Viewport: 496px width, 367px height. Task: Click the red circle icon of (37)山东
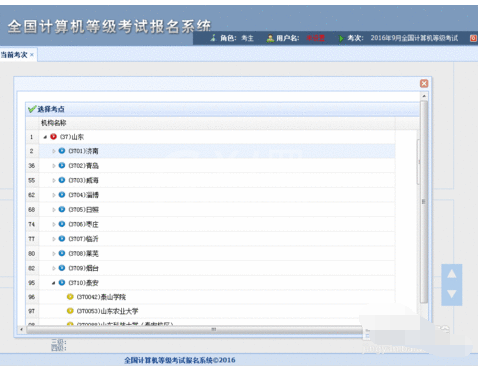53,136
